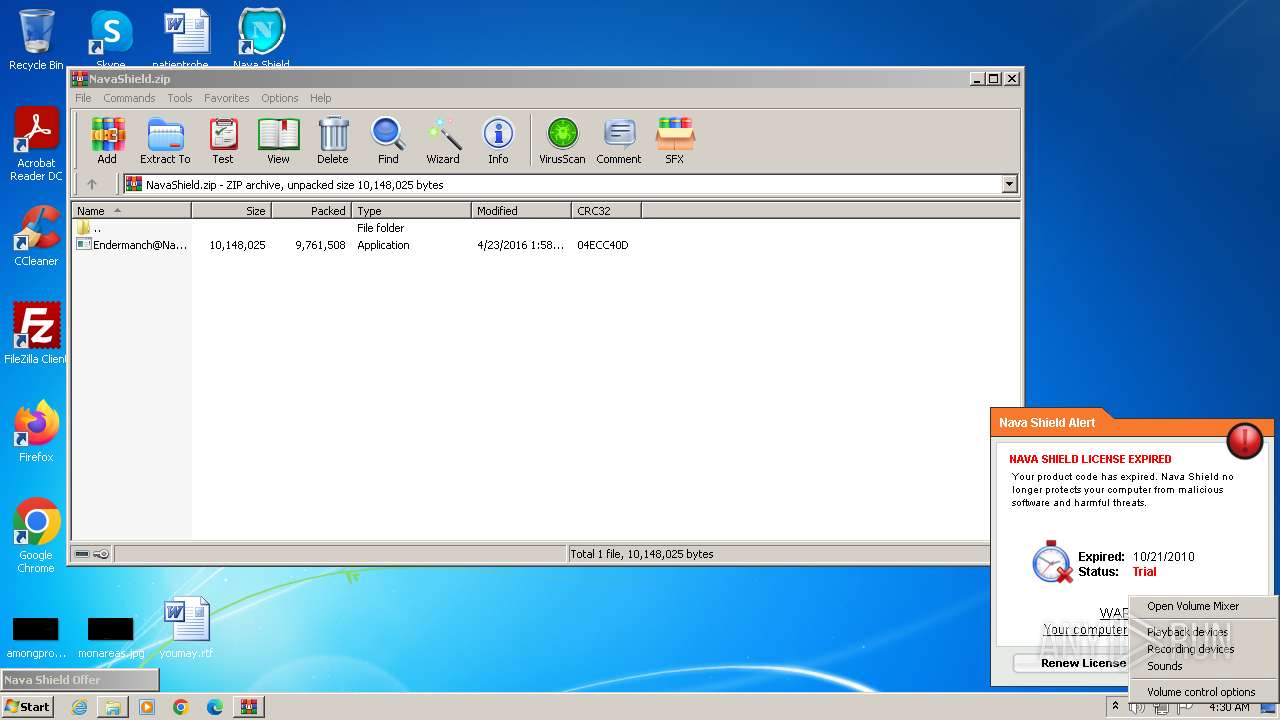The image size is (1280, 720).
Task: Select the FileZilla Client desktop icon
Action: pyautogui.click(x=36, y=334)
